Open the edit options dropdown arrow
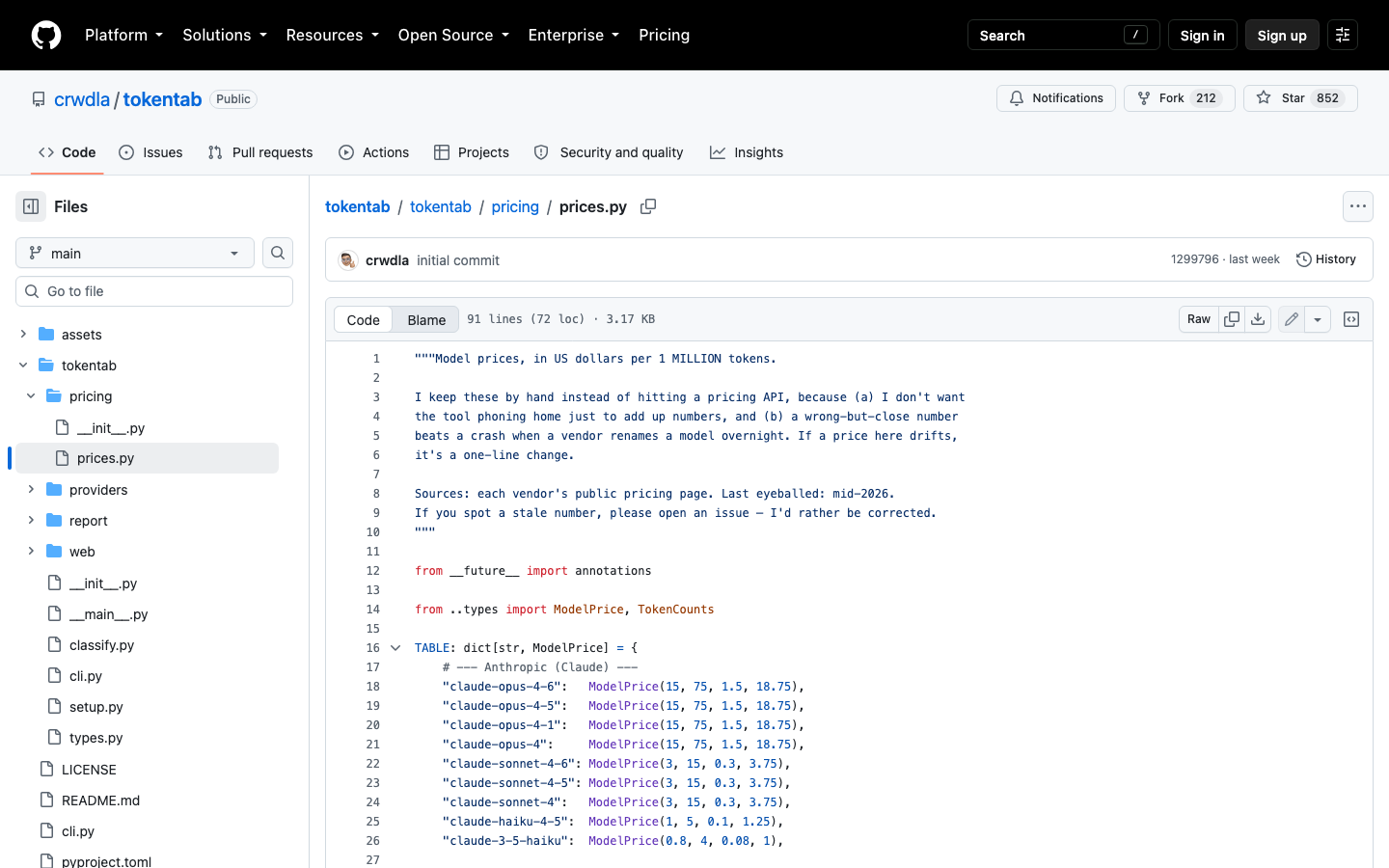The width and height of the screenshot is (1389, 868). (1318, 319)
